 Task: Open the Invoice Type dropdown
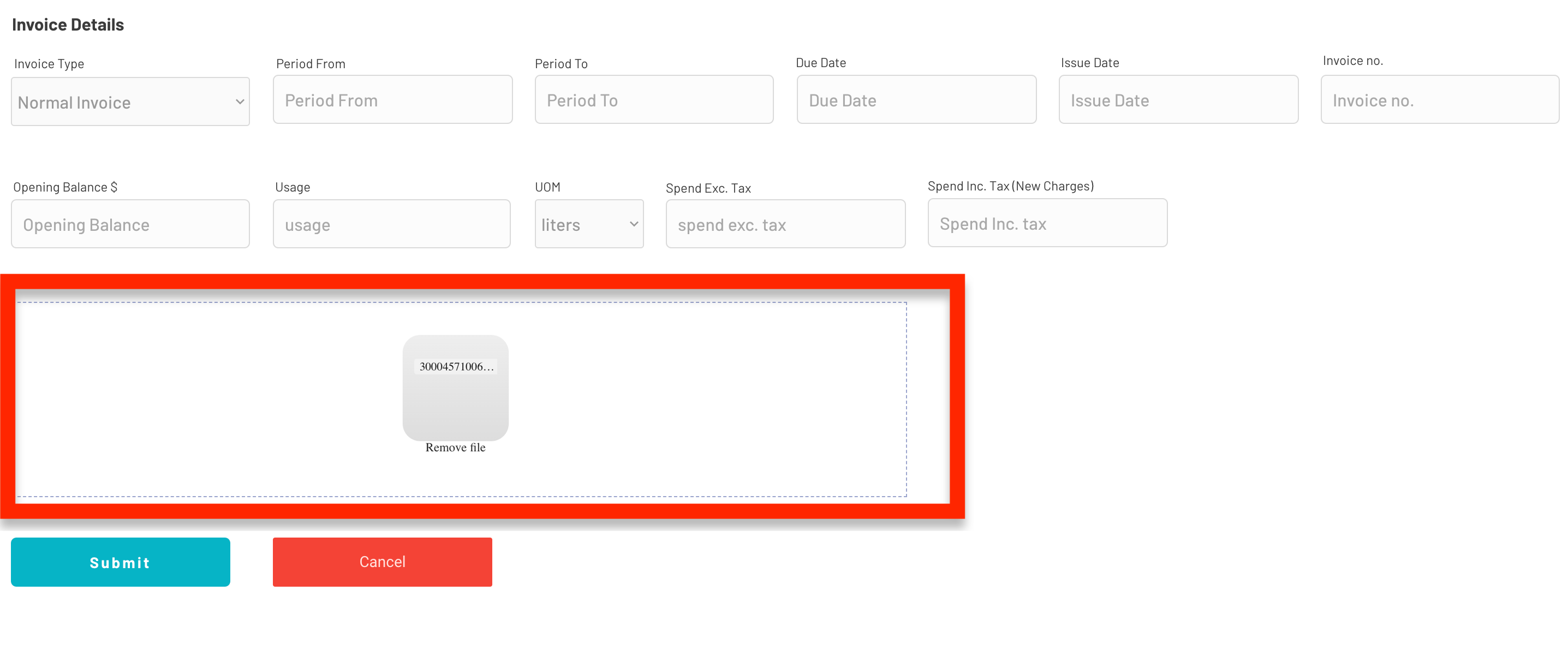pos(130,102)
